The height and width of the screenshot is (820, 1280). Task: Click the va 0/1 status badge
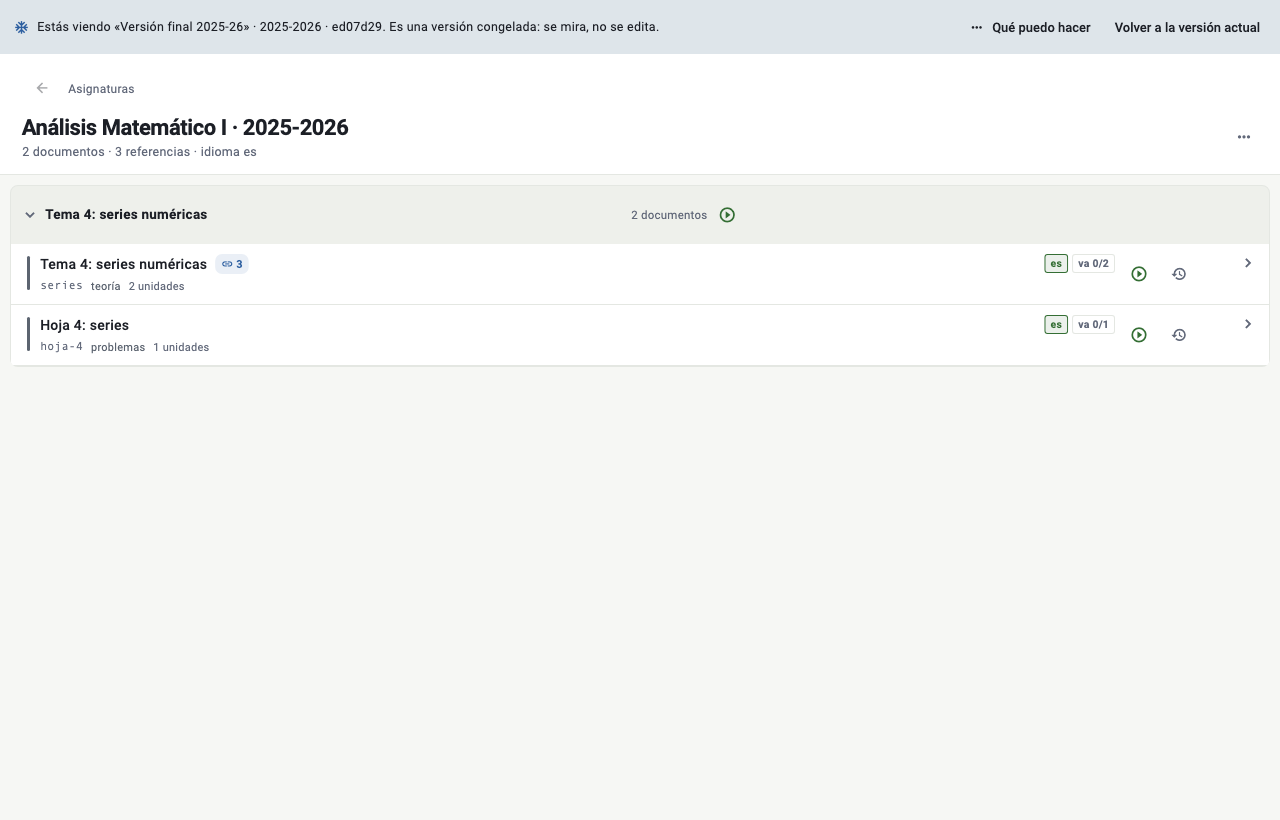tap(1093, 325)
